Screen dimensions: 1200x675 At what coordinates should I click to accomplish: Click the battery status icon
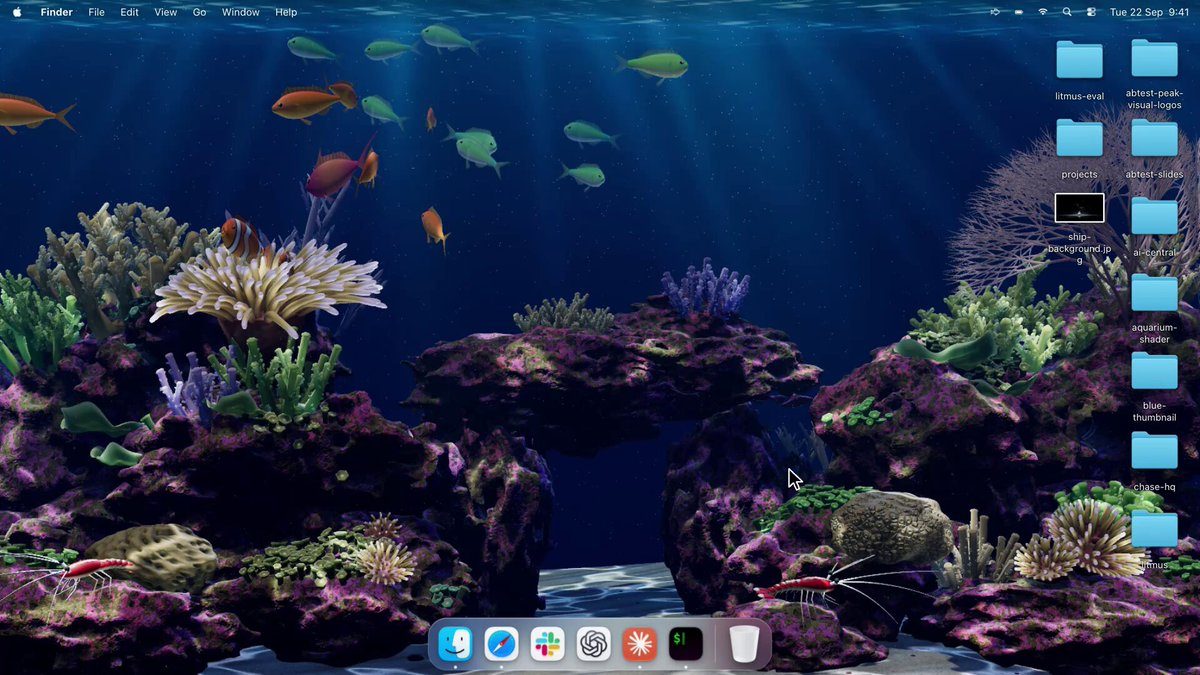pos(1019,12)
